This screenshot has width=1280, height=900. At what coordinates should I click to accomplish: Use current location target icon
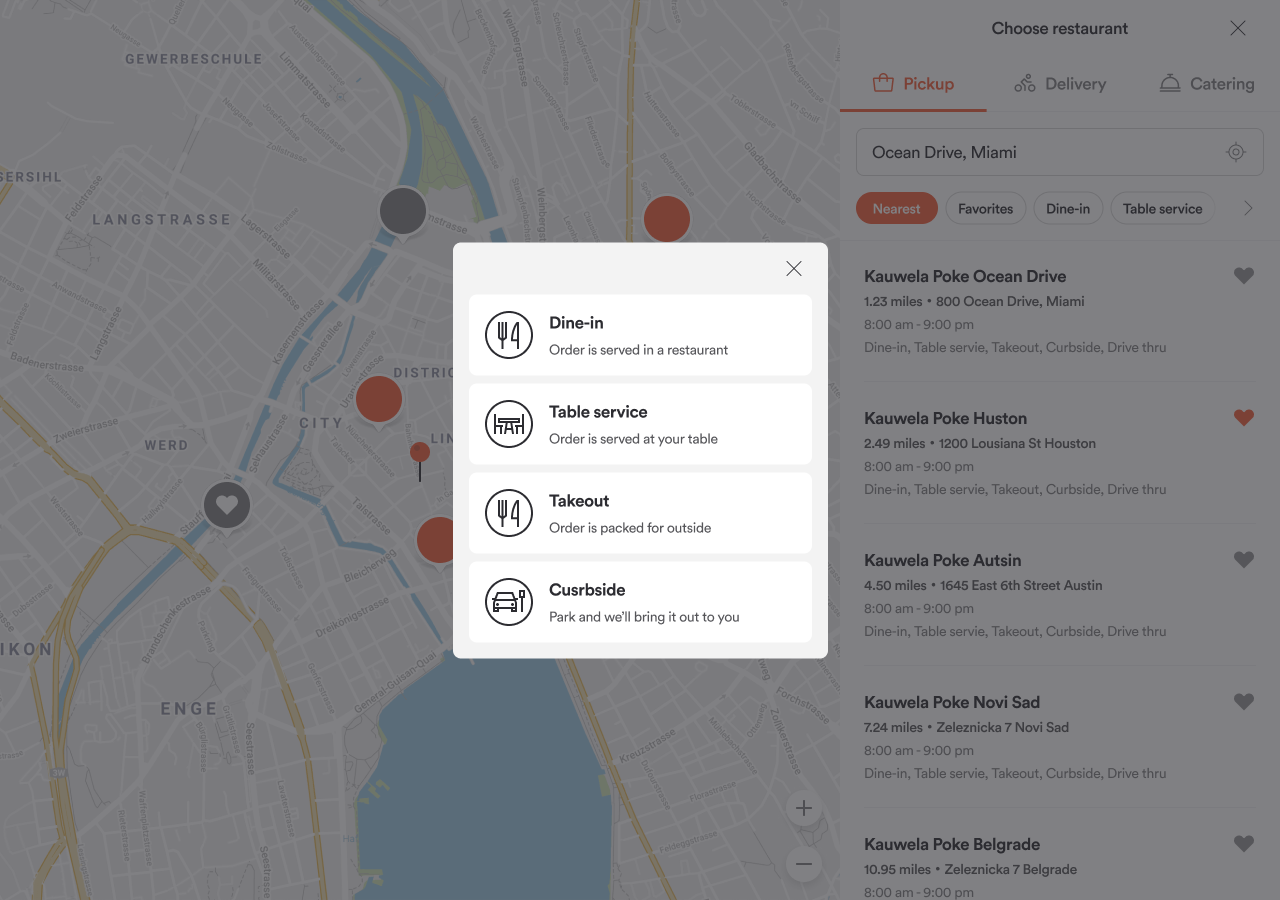[1236, 152]
